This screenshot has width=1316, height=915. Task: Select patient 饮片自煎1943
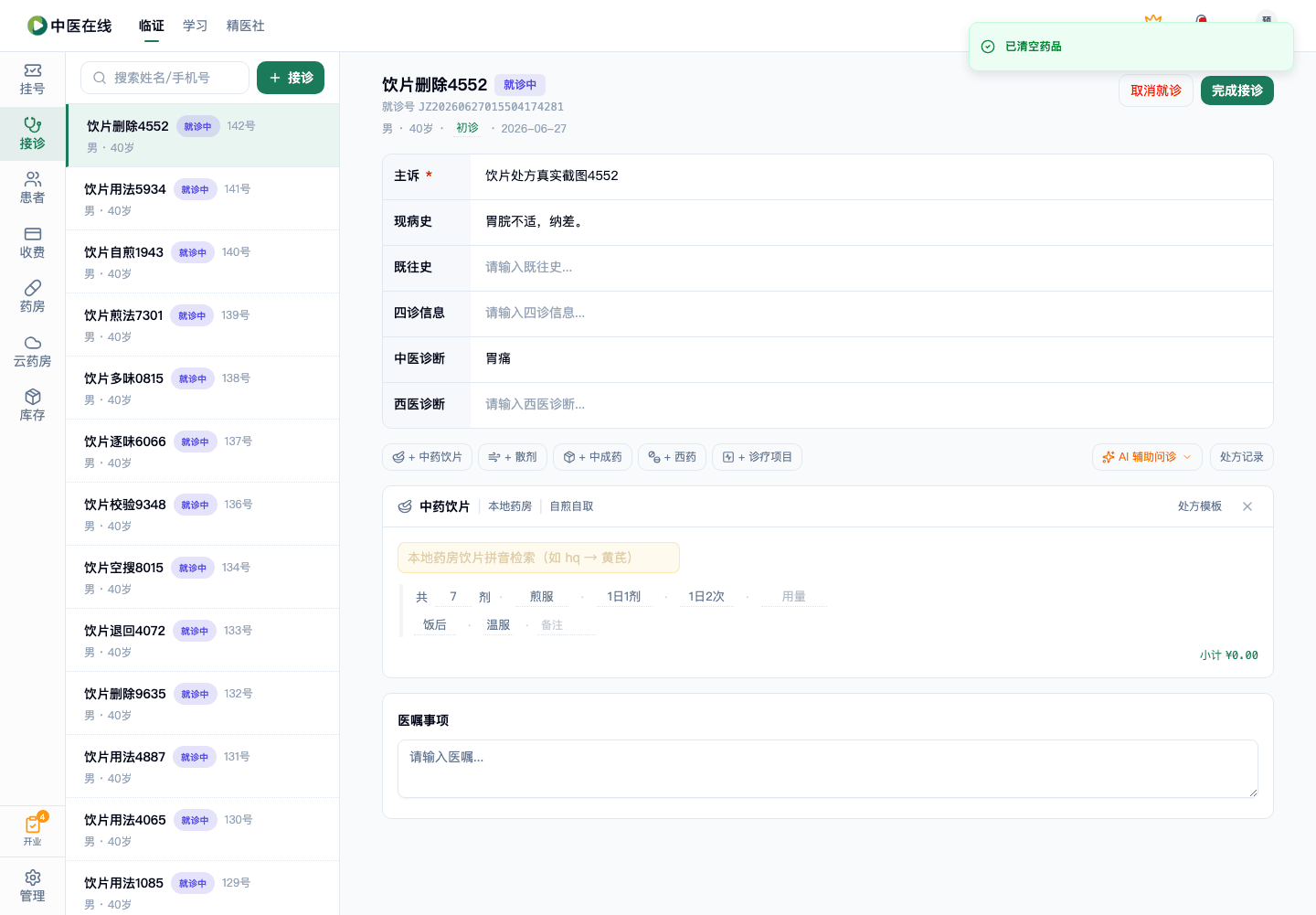203,261
